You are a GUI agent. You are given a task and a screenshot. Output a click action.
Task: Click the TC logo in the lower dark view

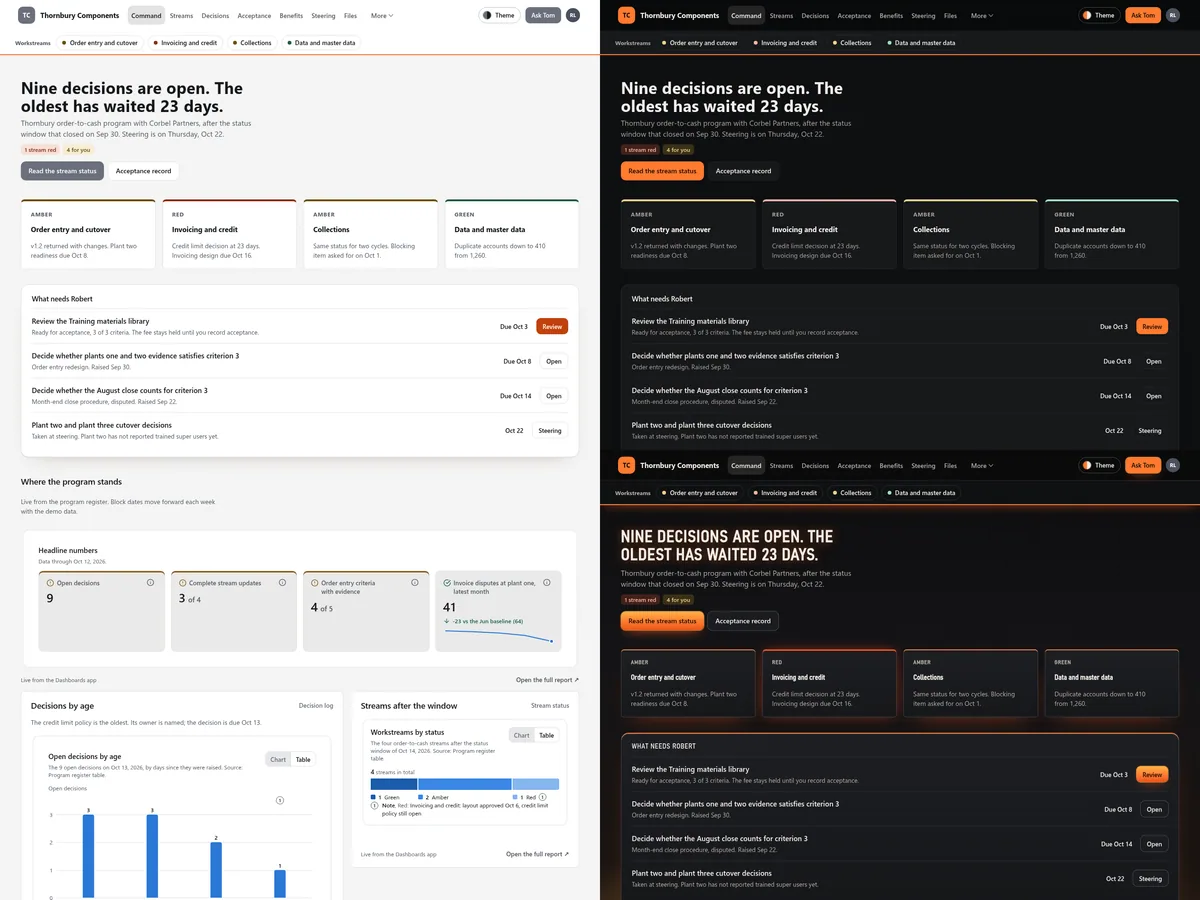click(x=626, y=465)
